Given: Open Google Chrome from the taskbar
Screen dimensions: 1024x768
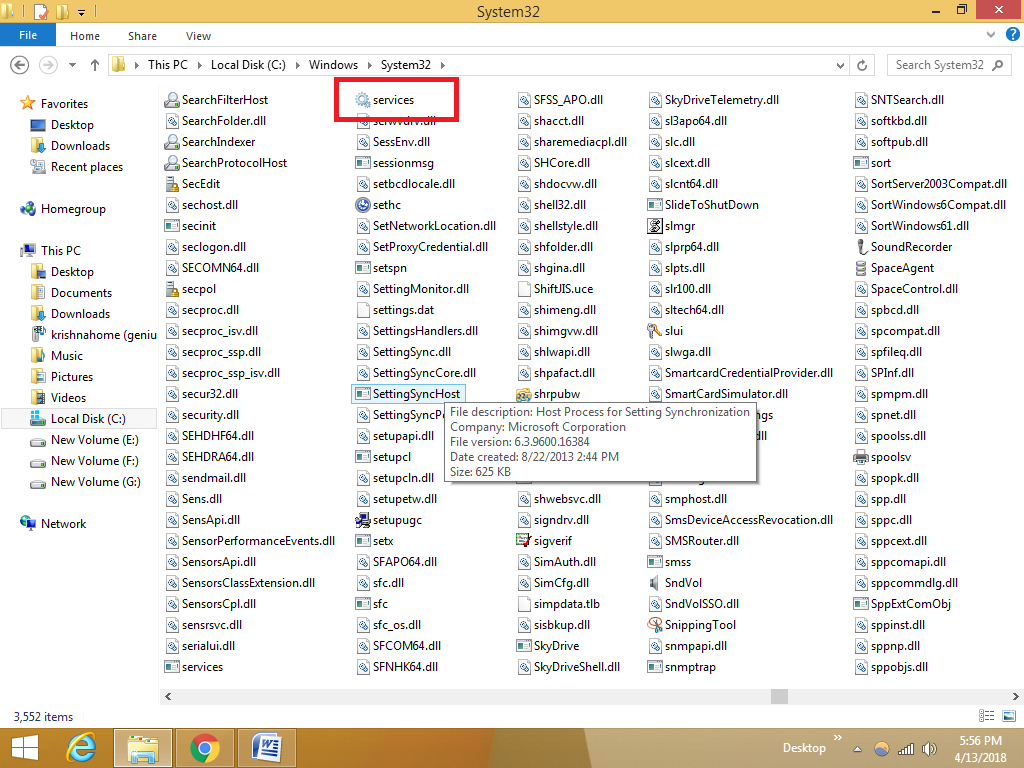Looking at the screenshot, I should [204, 747].
